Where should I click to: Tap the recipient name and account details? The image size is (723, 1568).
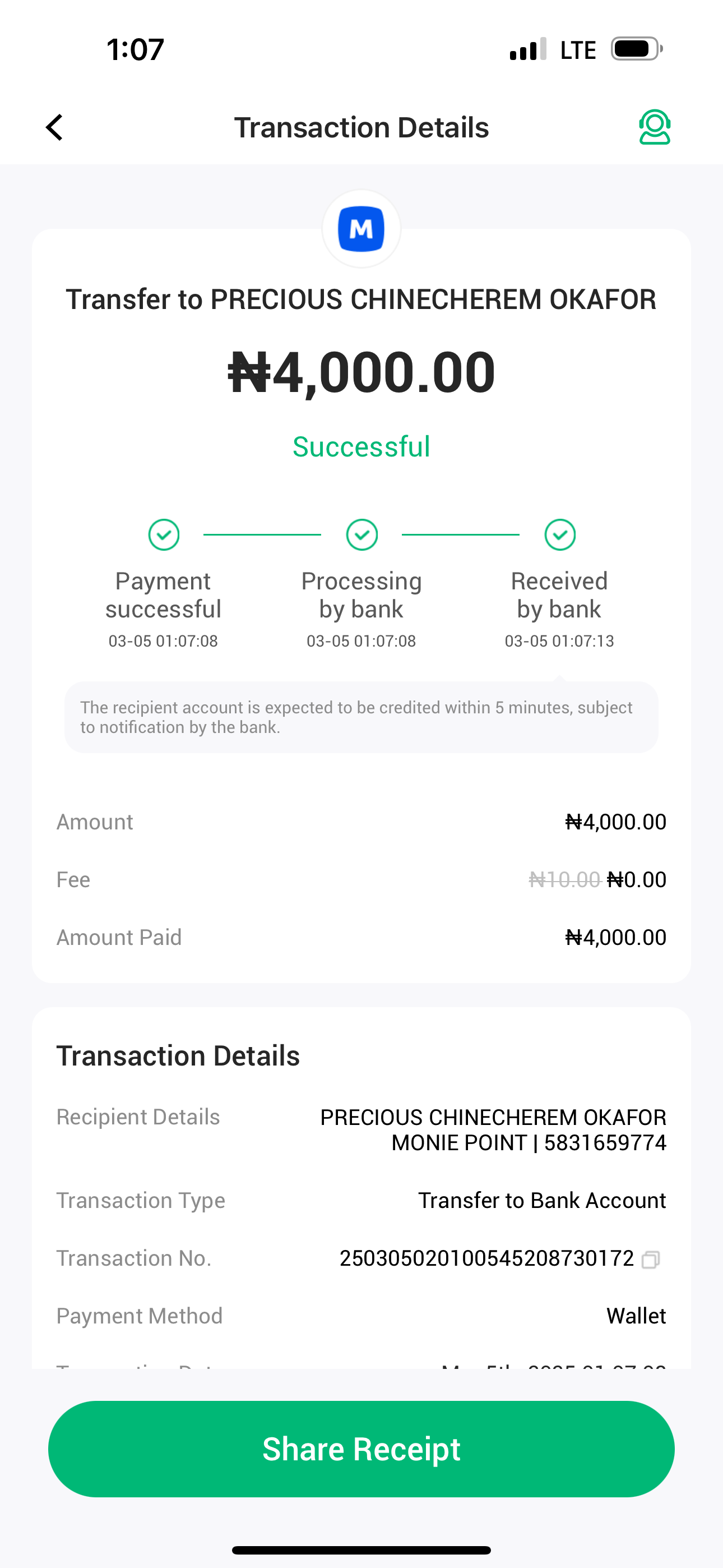[x=493, y=1130]
